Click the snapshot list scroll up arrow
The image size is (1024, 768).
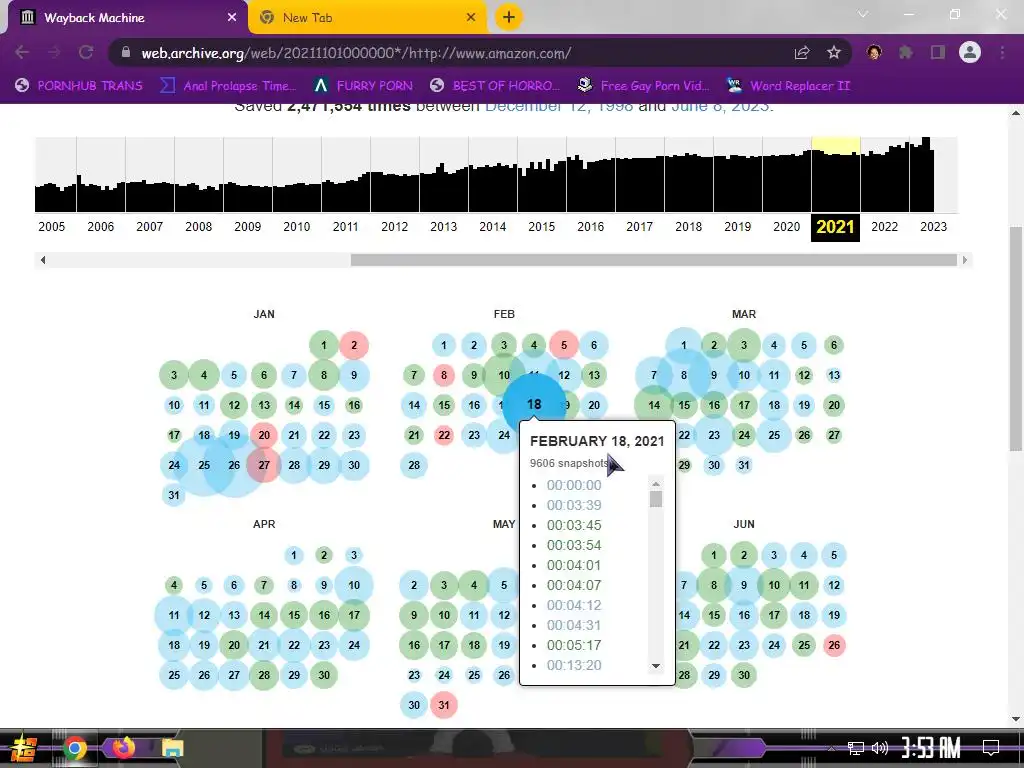(x=656, y=484)
